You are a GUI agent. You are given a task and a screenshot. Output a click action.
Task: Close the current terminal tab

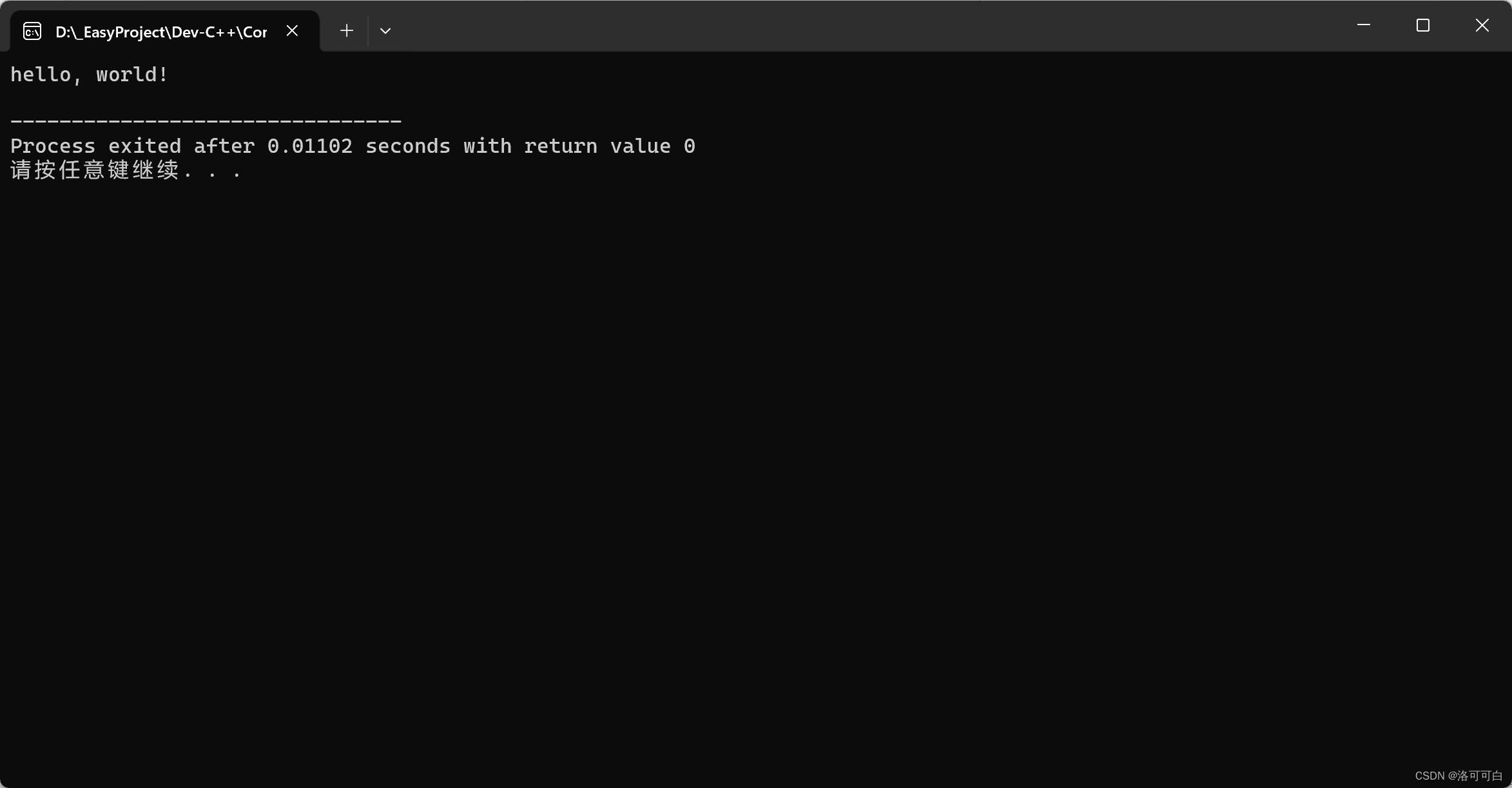tap(292, 30)
